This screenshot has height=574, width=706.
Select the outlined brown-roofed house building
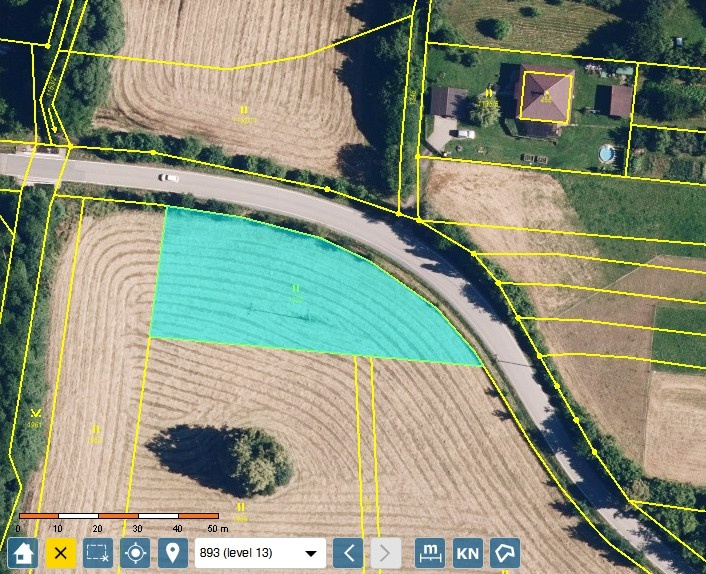[546, 97]
